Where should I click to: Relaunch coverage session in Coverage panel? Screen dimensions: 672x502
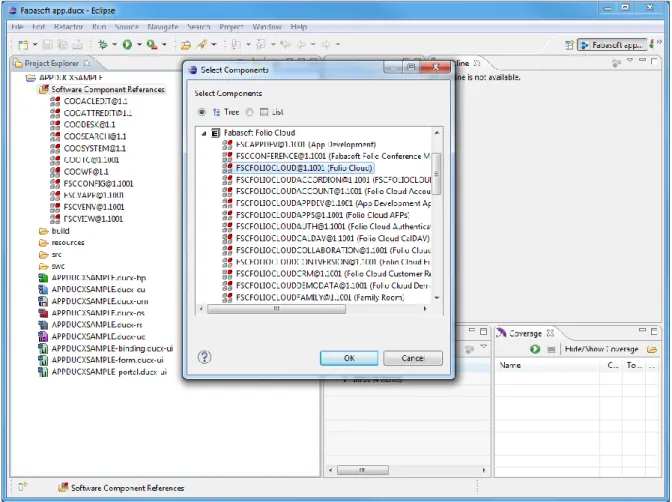click(x=535, y=349)
